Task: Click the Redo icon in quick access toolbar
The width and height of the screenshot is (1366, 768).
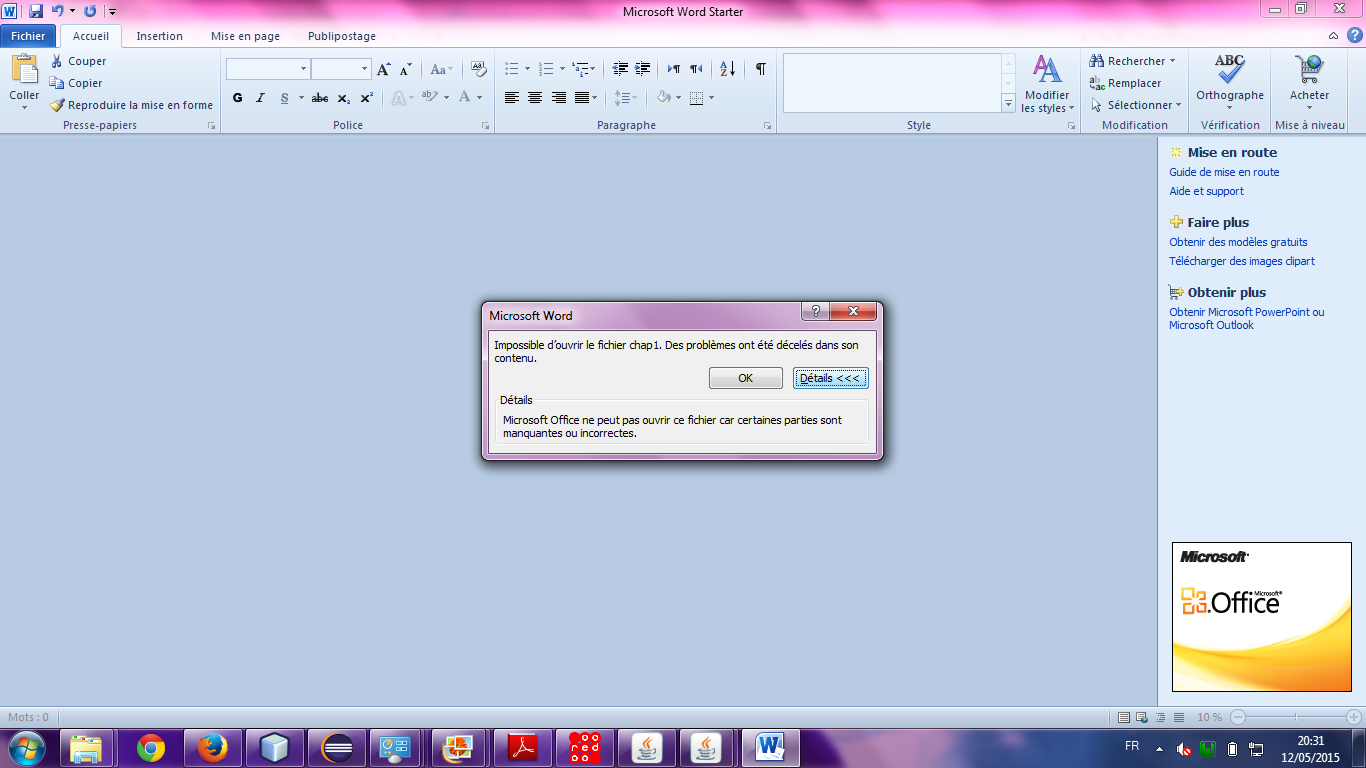Action: pyautogui.click(x=90, y=11)
